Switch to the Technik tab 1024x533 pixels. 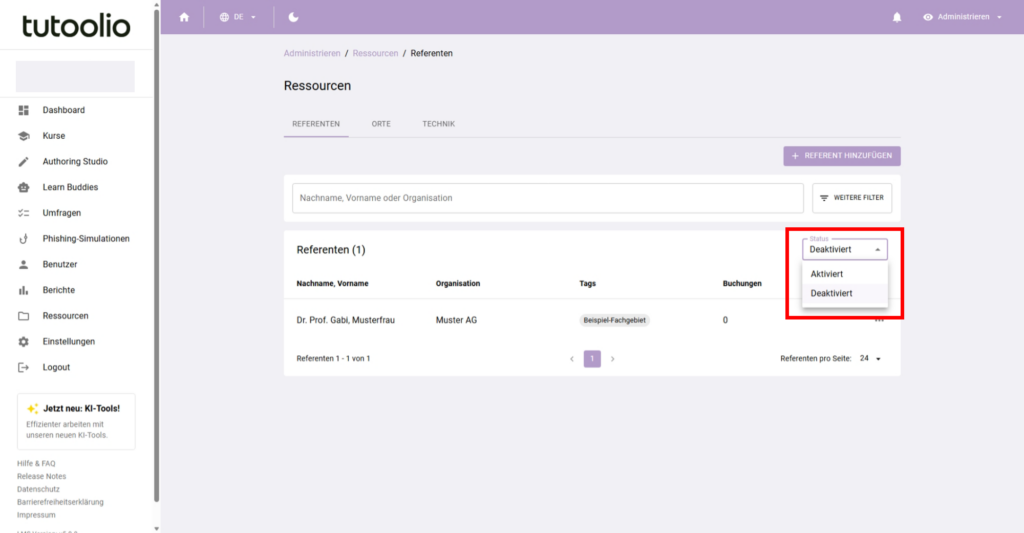point(438,123)
